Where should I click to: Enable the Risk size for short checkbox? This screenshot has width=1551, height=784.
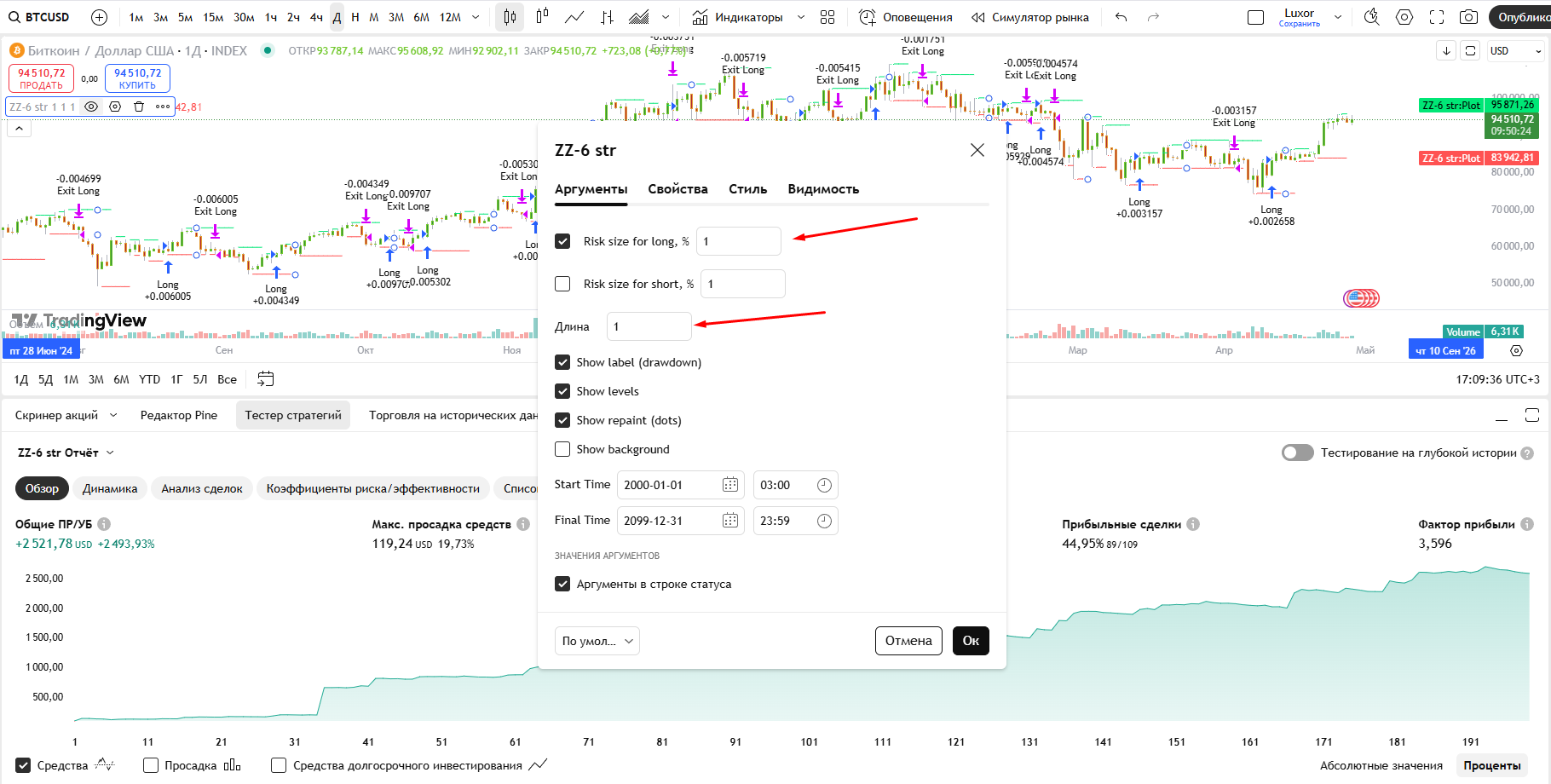pyautogui.click(x=562, y=284)
